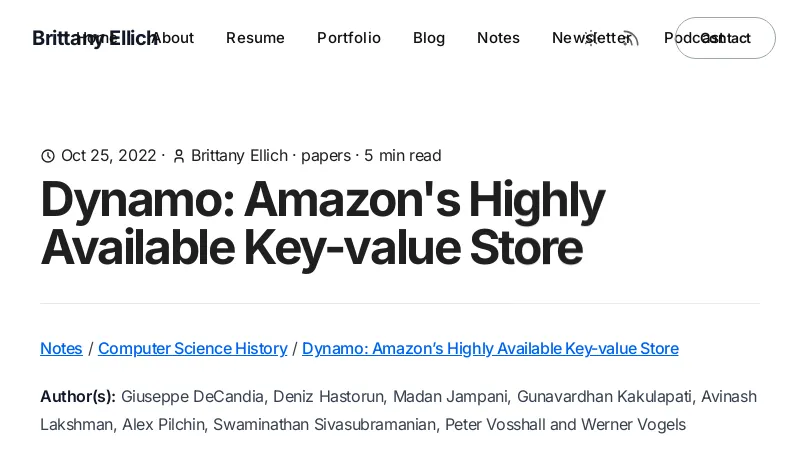Click the Brittany Ellich author byline

(238, 156)
